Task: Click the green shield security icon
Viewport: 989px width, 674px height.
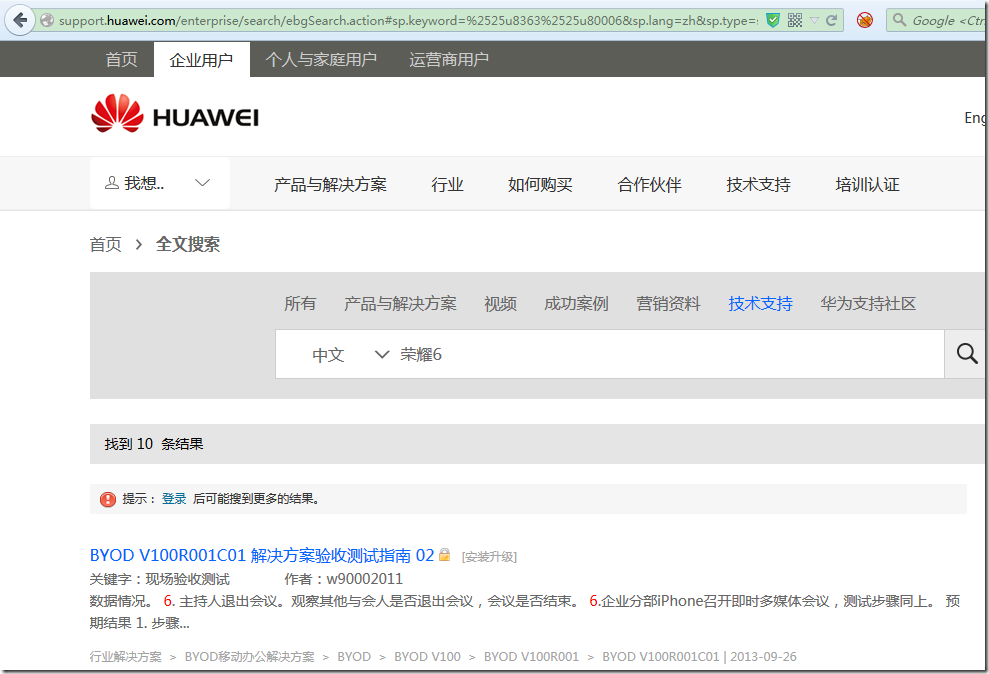Action: tap(773, 21)
